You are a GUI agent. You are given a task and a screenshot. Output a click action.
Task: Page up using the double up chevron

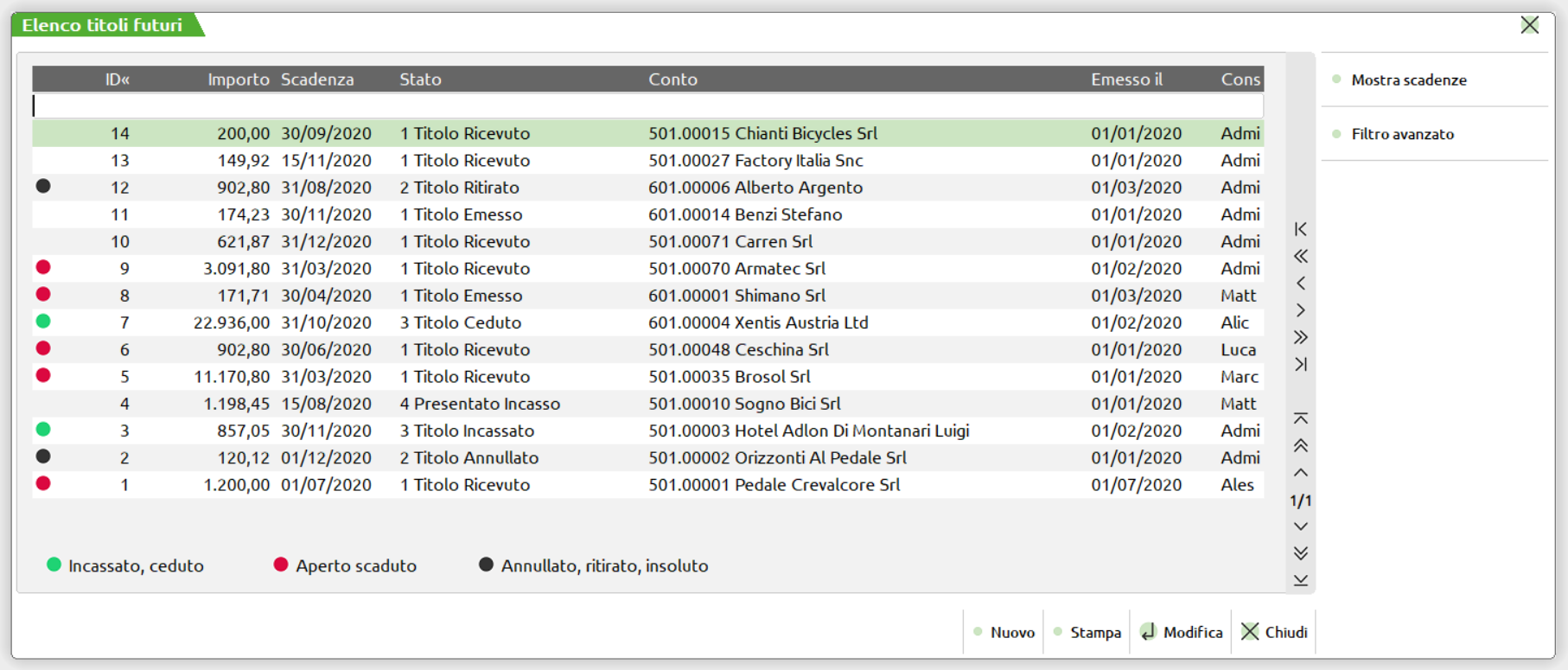1300,446
